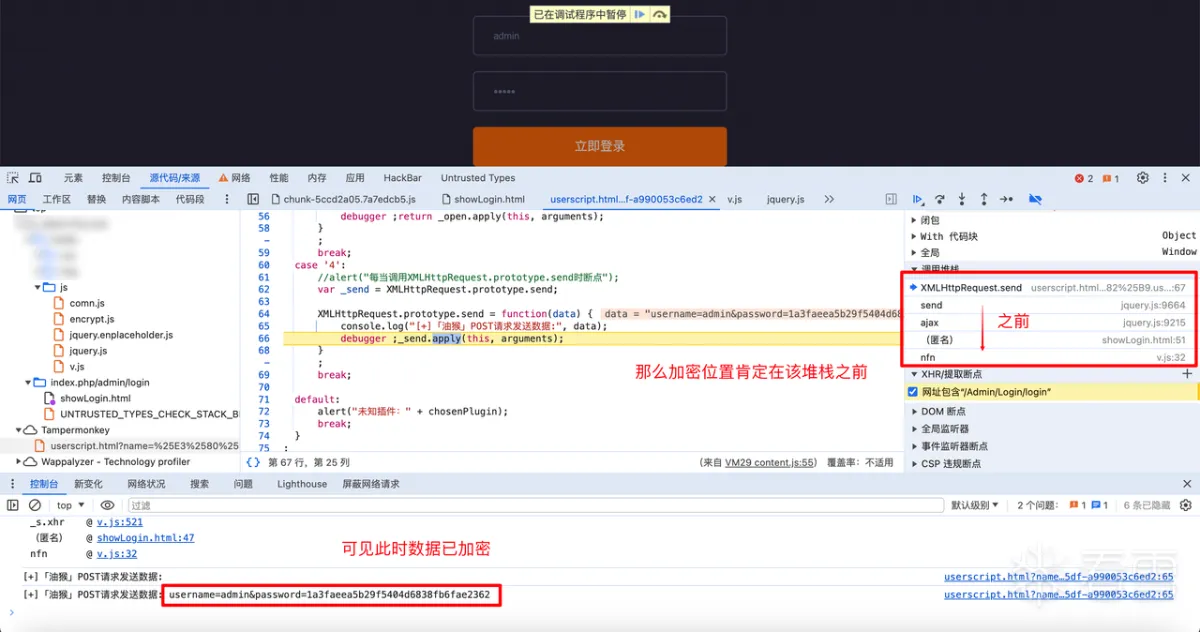Open comn.js in file tree

(87, 303)
